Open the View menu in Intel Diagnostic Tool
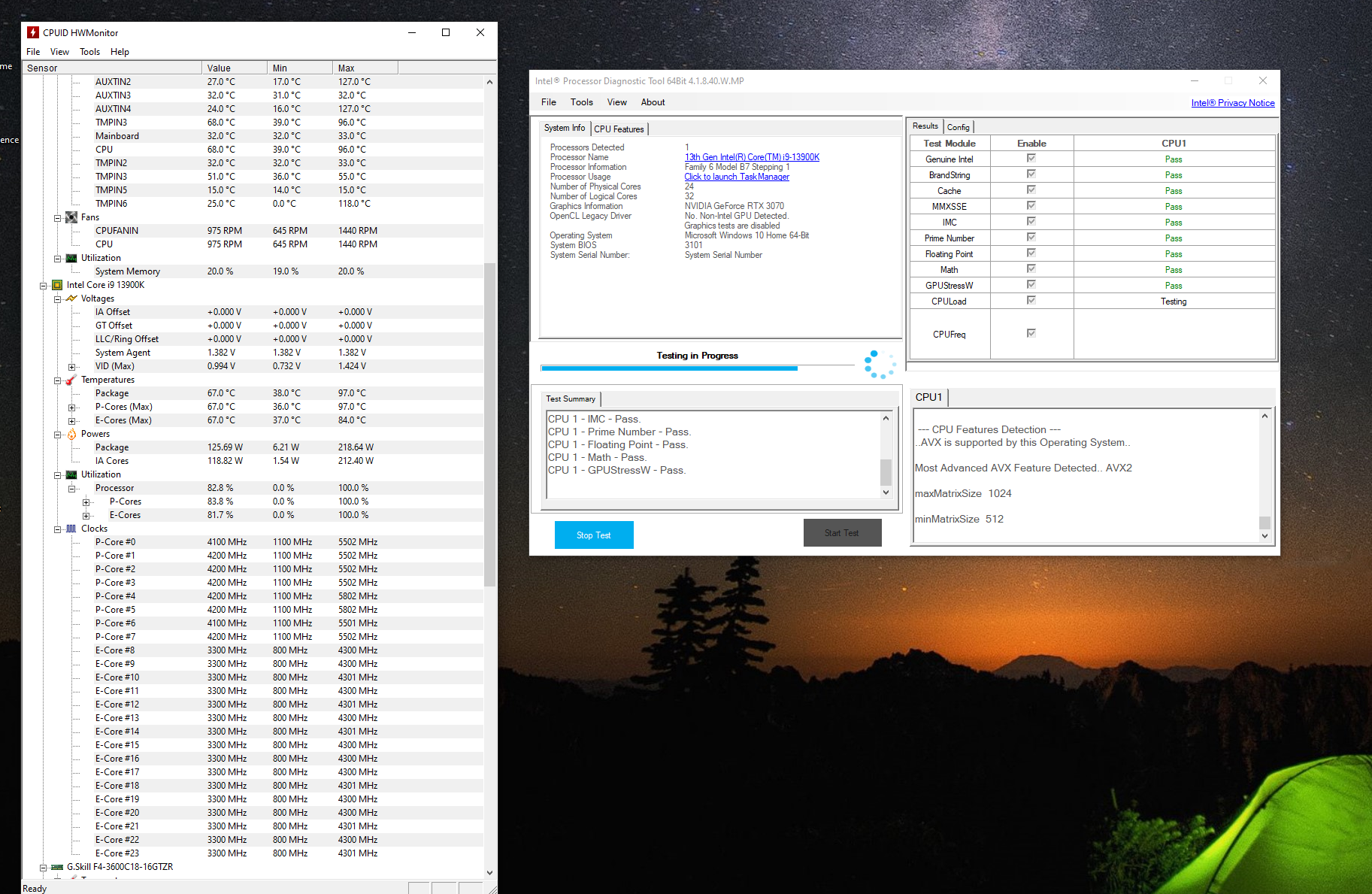Image resolution: width=1372 pixels, height=894 pixels. [616, 102]
